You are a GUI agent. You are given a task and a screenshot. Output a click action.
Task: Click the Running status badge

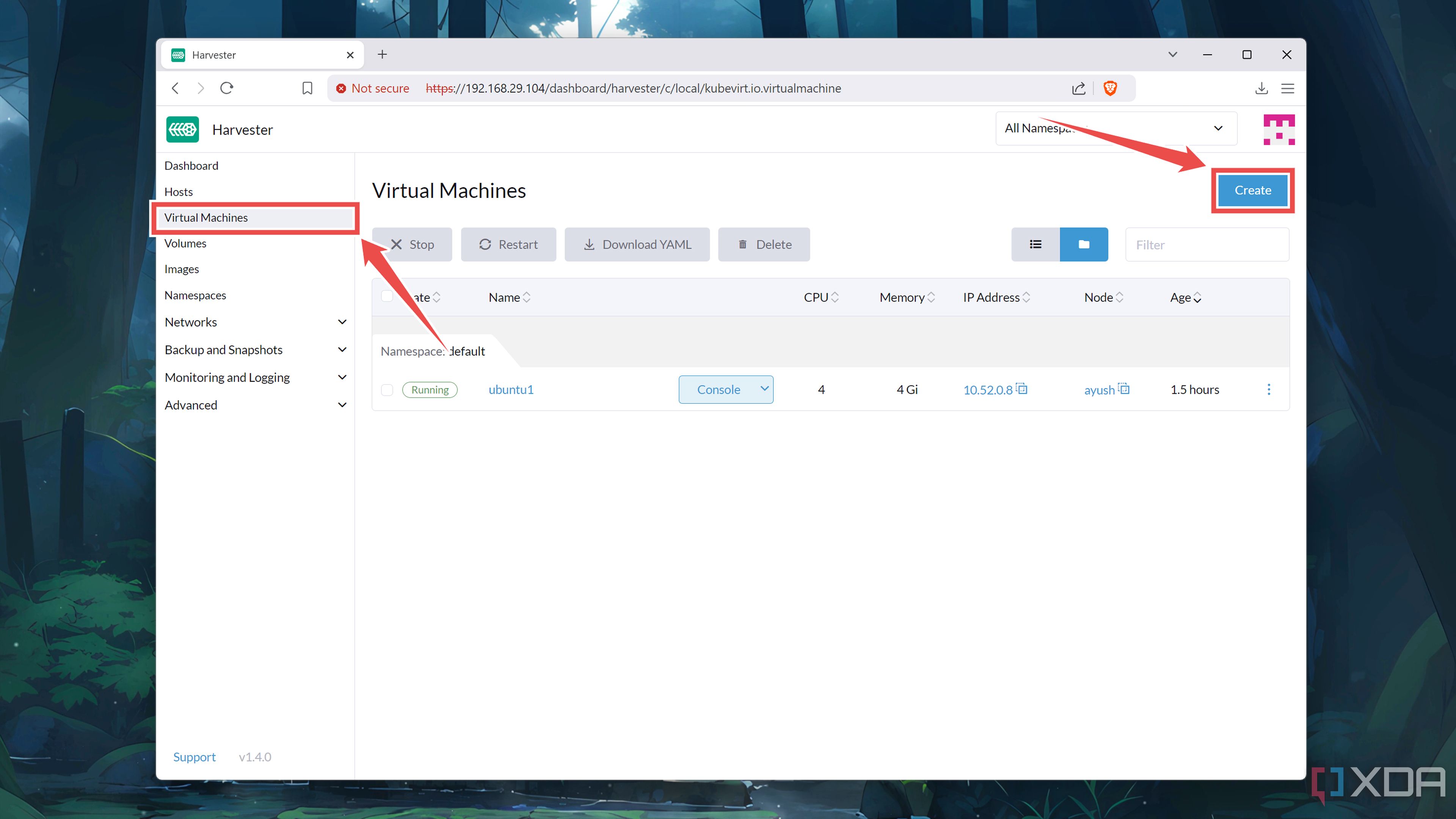pyautogui.click(x=430, y=389)
